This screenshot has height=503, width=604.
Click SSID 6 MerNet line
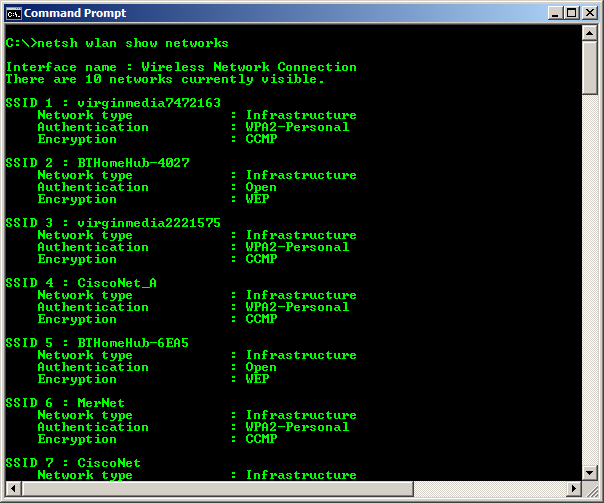point(65,403)
